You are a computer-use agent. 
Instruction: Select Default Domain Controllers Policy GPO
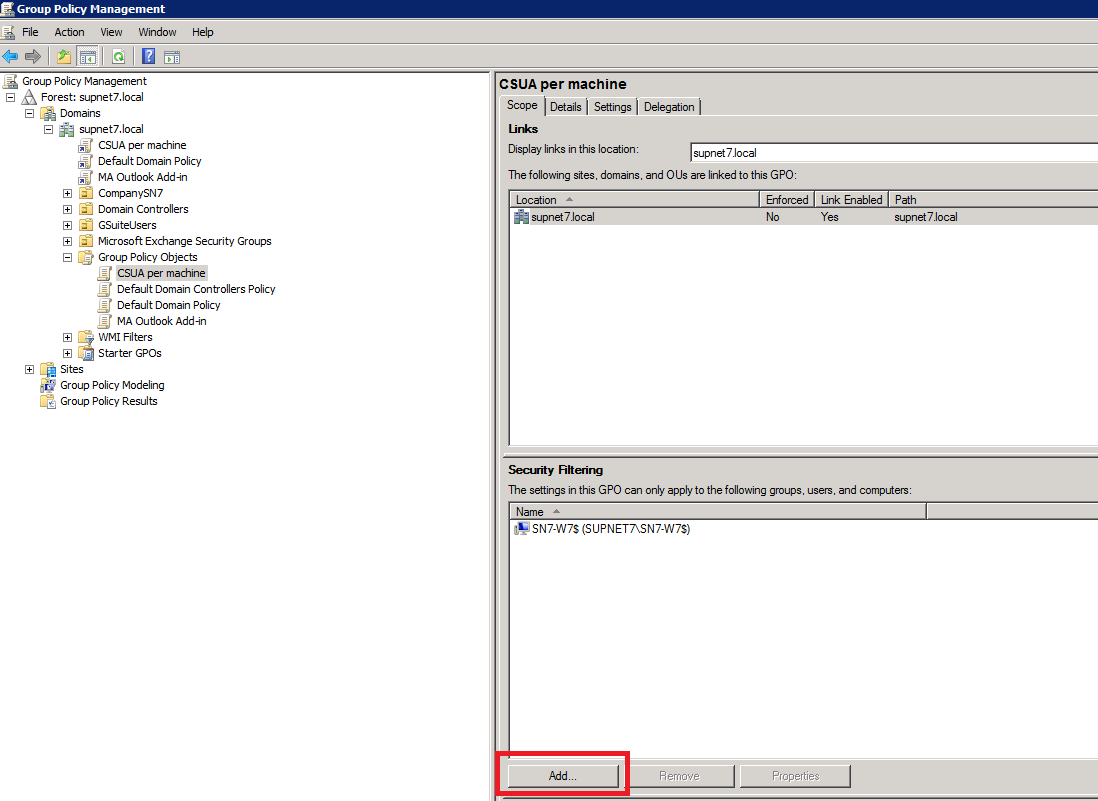(195, 289)
